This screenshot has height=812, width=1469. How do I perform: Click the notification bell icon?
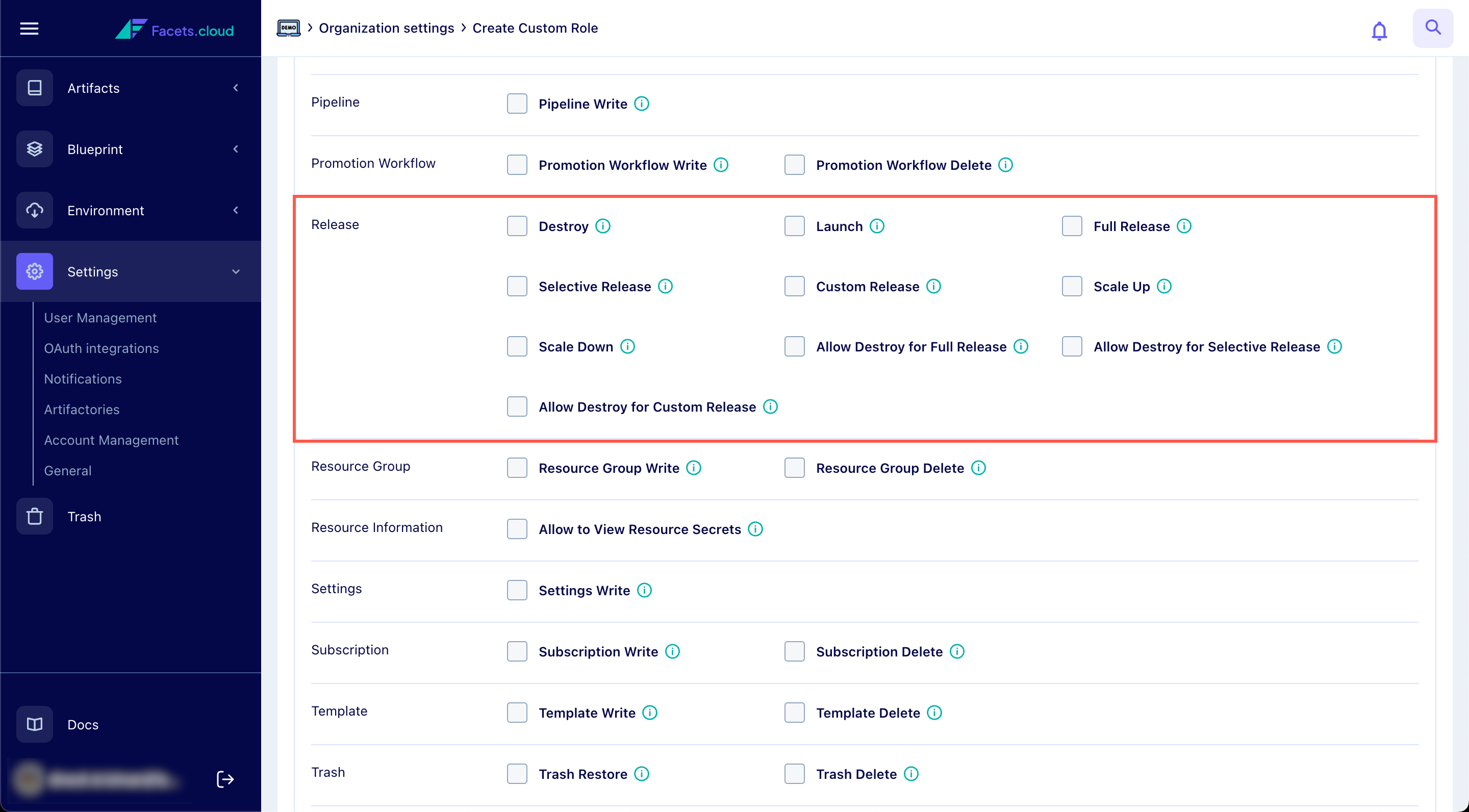(x=1379, y=30)
